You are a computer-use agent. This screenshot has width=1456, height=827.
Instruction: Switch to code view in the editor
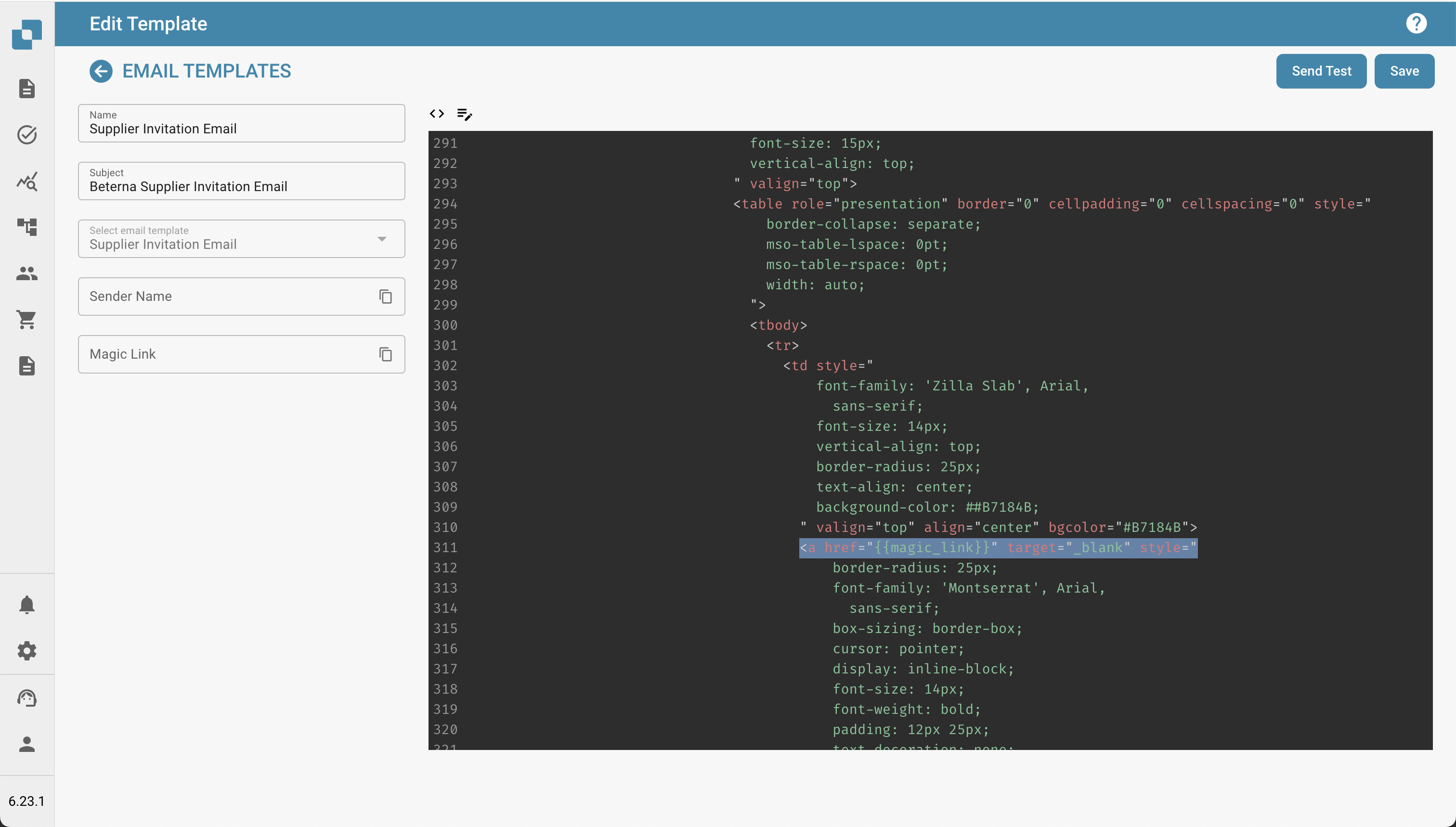437,114
